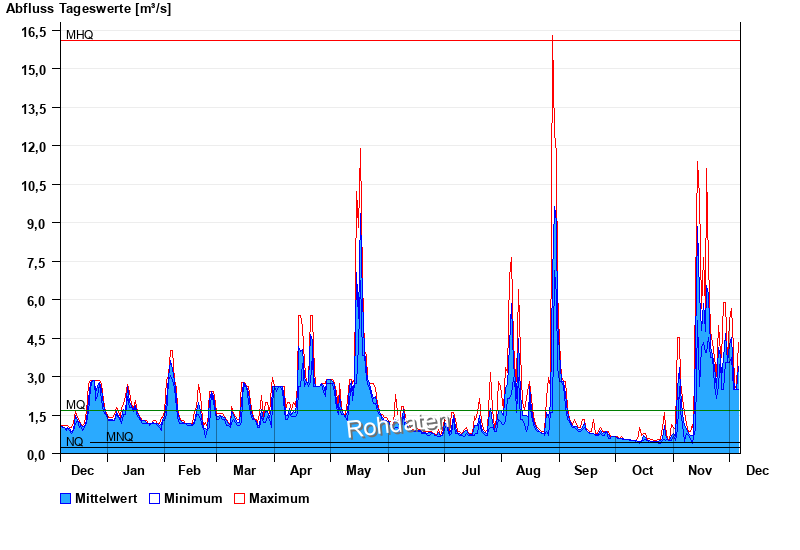800x550 pixels.
Task: Click the MNQ reference line label
Action: click(x=119, y=437)
